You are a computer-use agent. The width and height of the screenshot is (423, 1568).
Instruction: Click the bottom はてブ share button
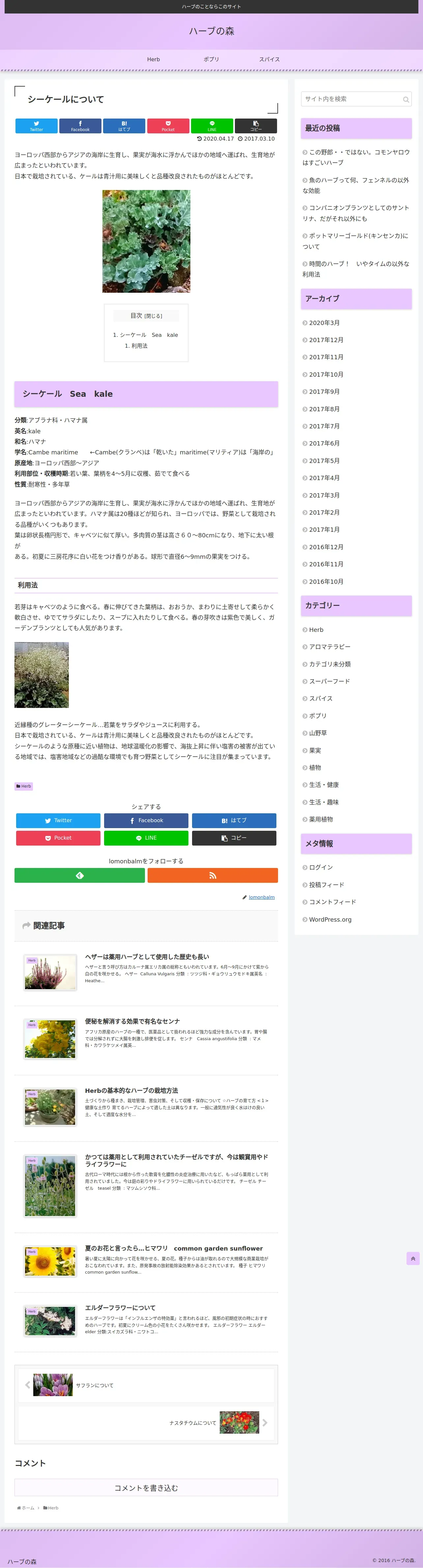[x=234, y=821]
